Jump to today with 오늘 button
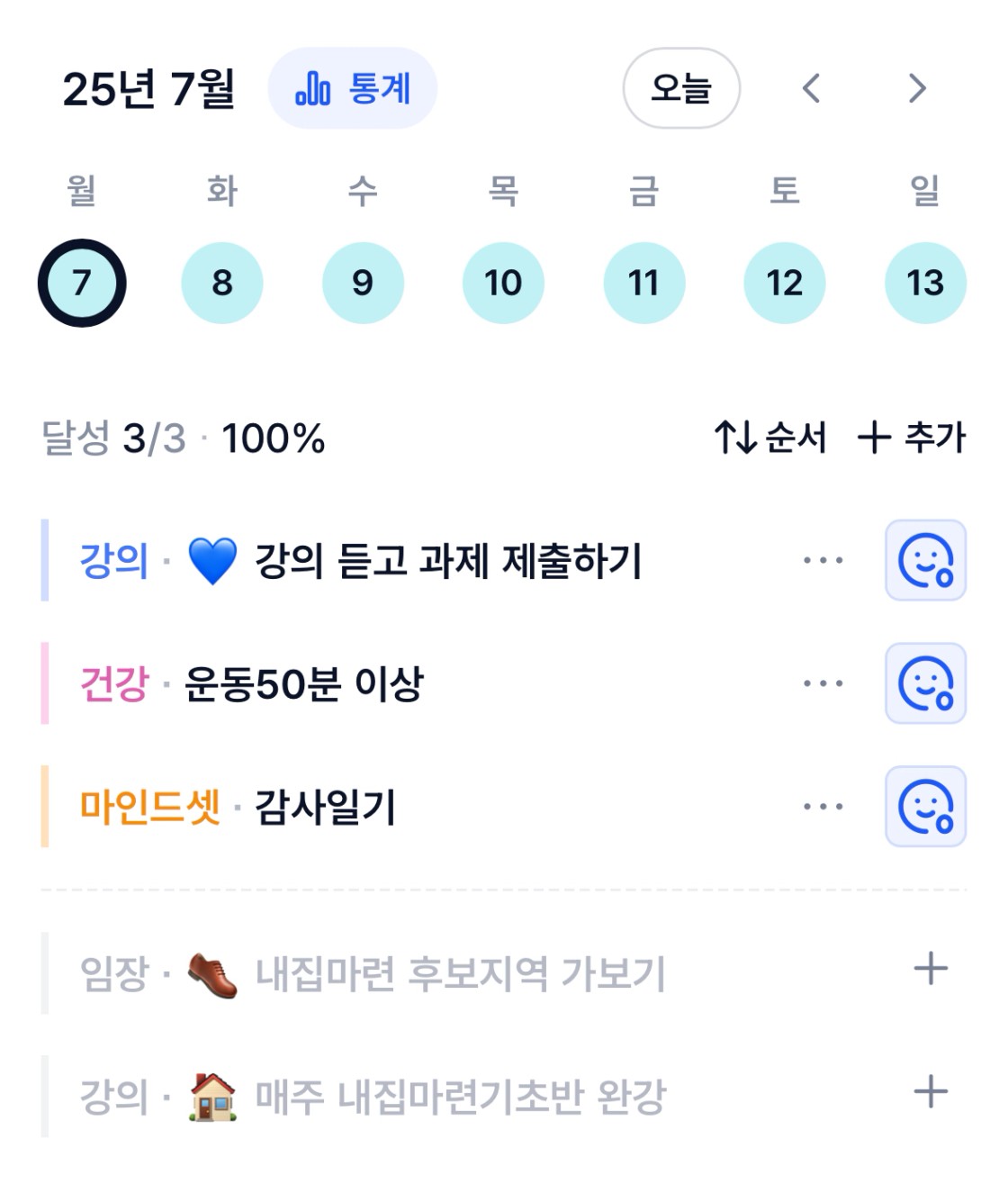 [681, 88]
